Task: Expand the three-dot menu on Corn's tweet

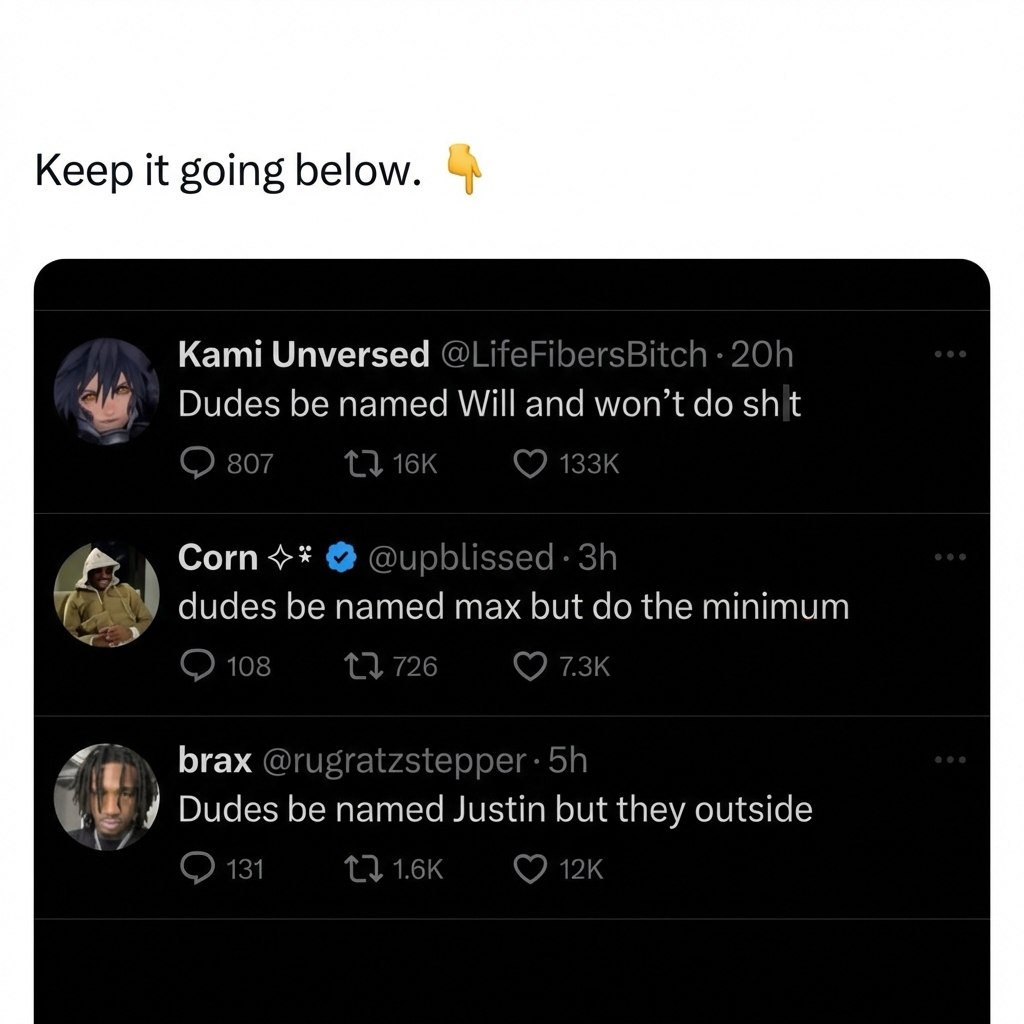Action: (951, 557)
